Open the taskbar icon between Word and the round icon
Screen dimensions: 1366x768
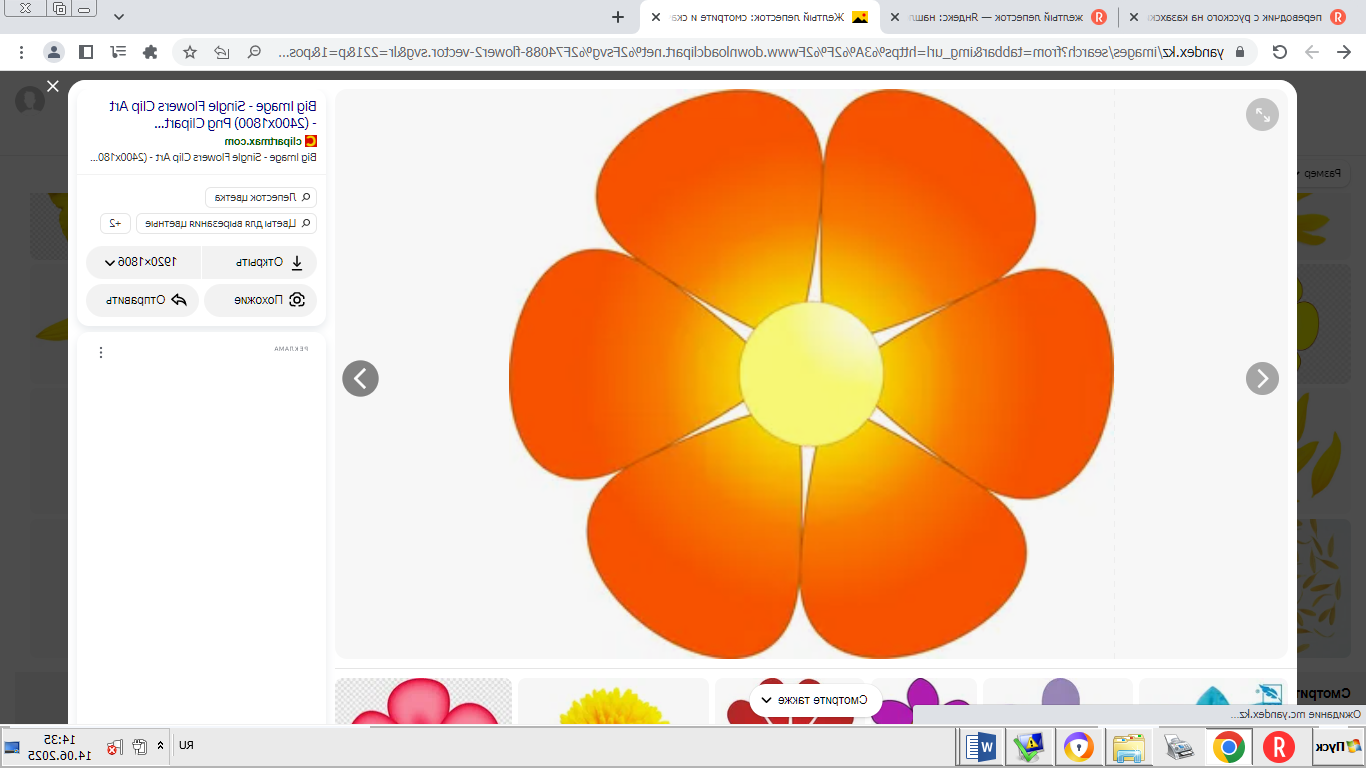tap(1028, 747)
